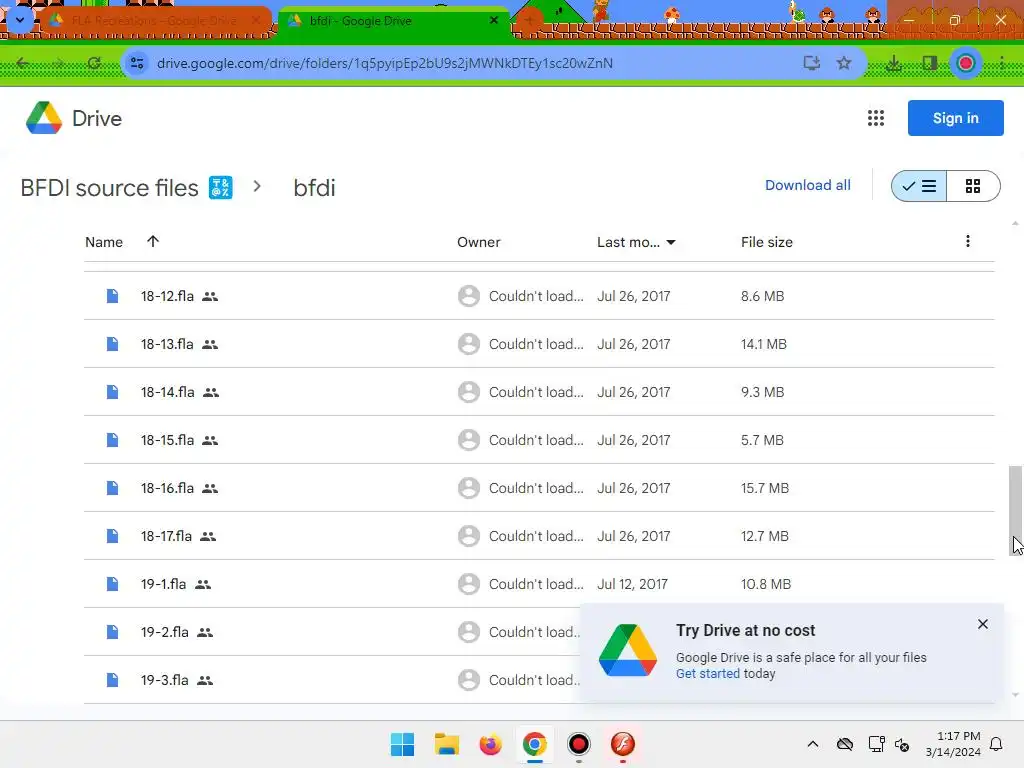Dismiss the Try Drive at no cost popup
This screenshot has height=768, width=1024.
click(983, 624)
